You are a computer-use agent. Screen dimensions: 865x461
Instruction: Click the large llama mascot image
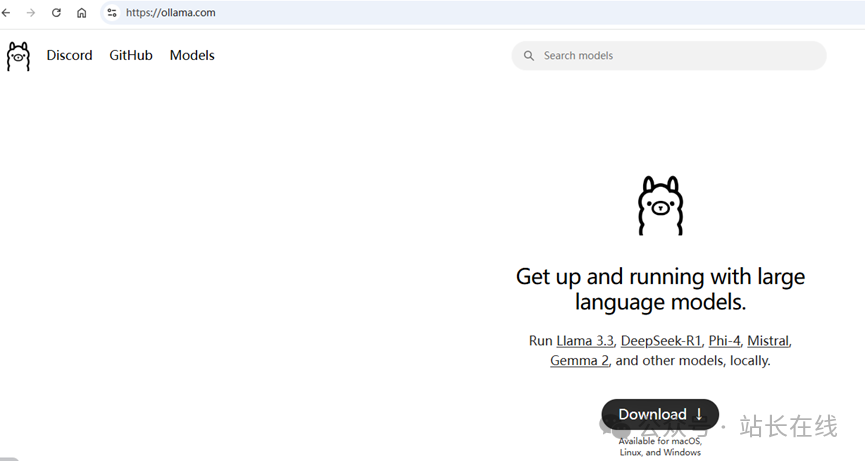click(x=660, y=206)
